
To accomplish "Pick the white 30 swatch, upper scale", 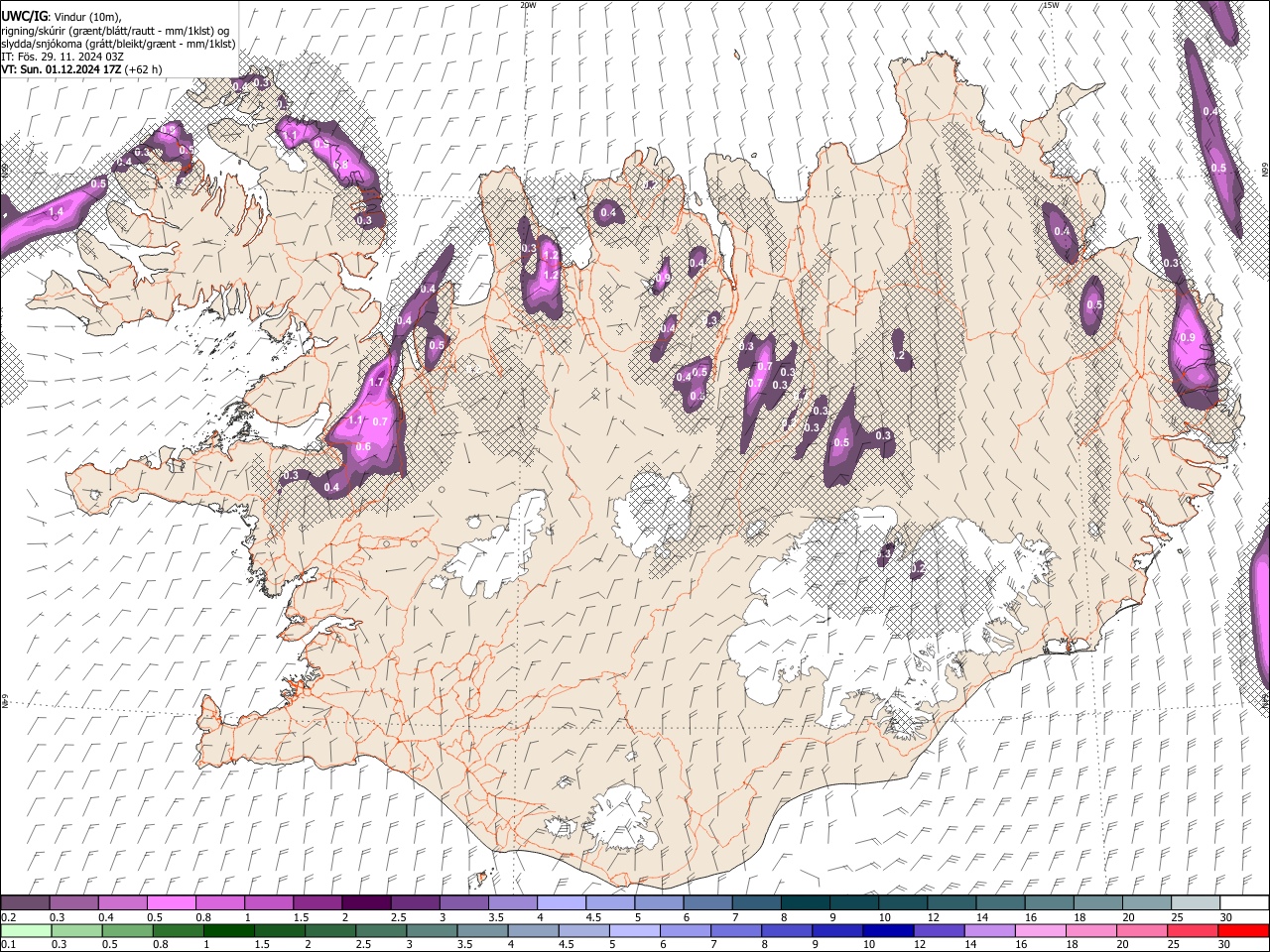I will click(1244, 903).
